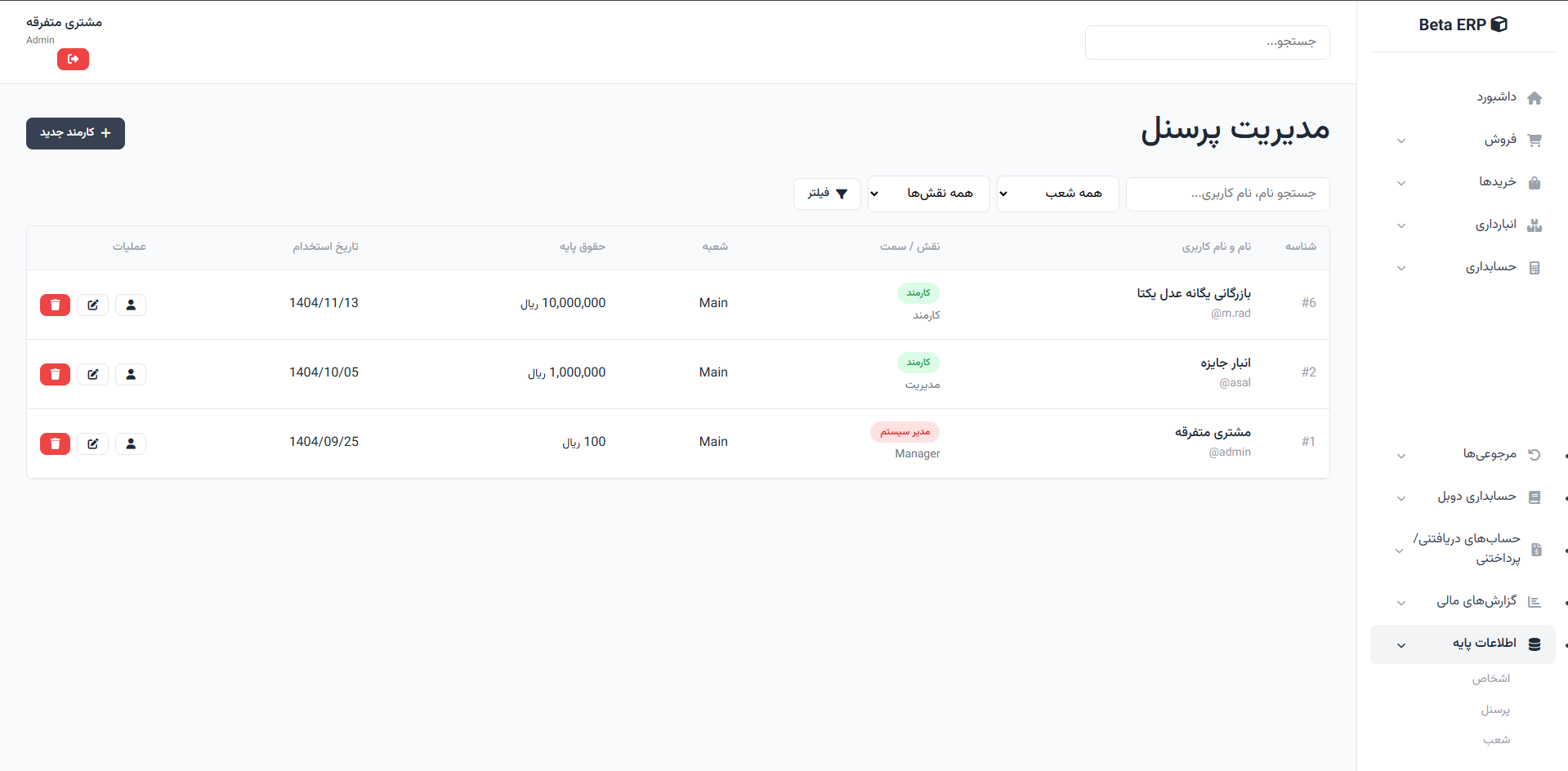This screenshot has height=771, width=1568.
Task: Edit employee #2 انبار جایزه
Action: [93, 374]
